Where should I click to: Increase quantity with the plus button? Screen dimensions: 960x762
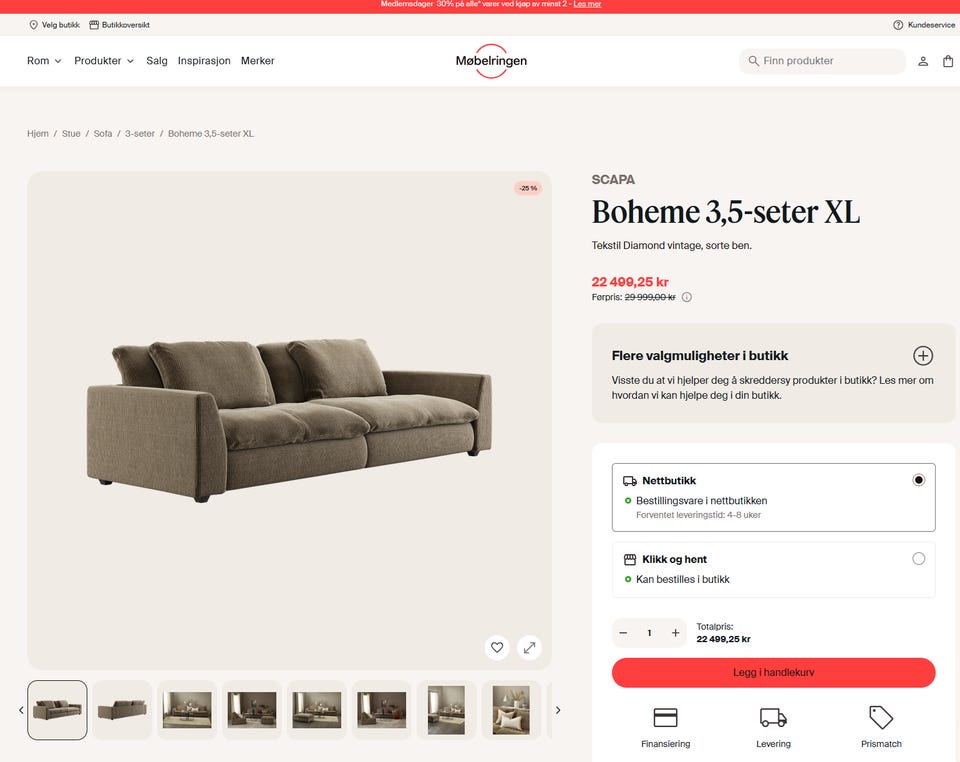(x=675, y=633)
